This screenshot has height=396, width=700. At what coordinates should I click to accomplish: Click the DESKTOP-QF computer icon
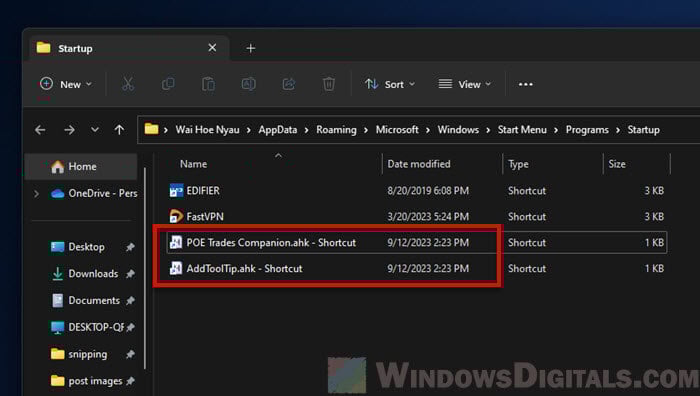point(58,327)
